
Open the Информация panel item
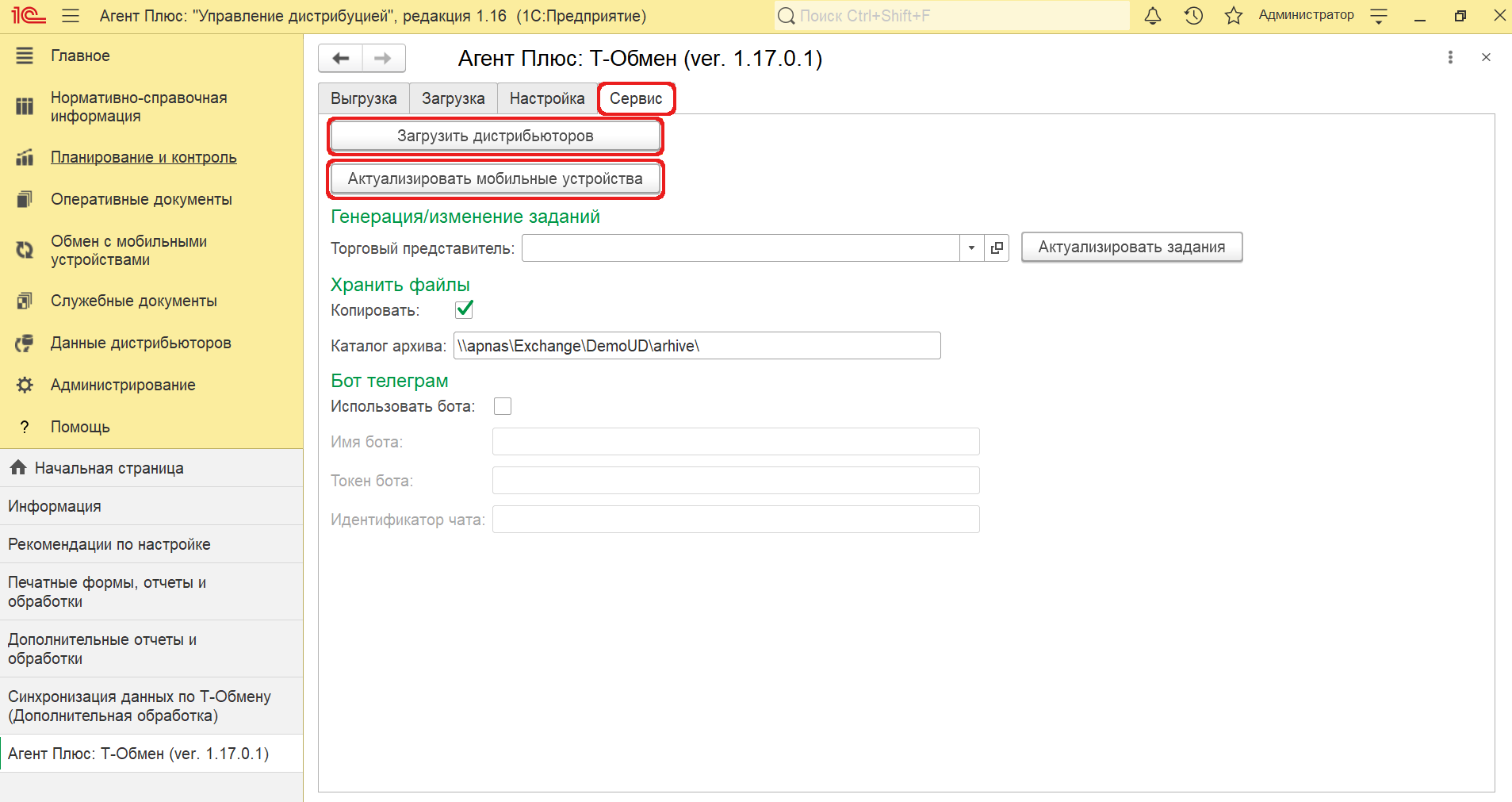pos(151,506)
